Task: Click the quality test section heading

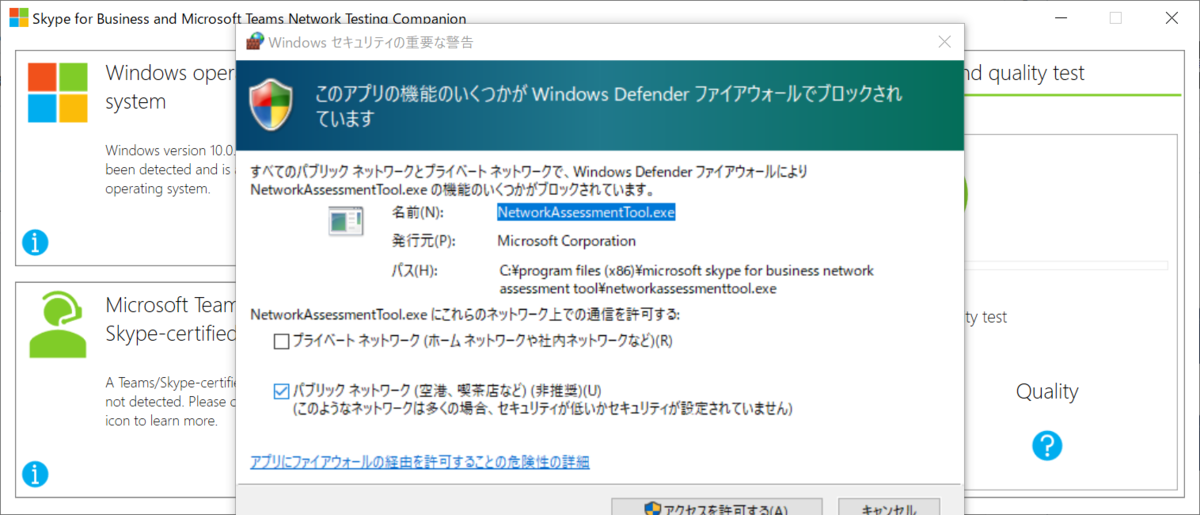Action: pyautogui.click(x=1025, y=73)
